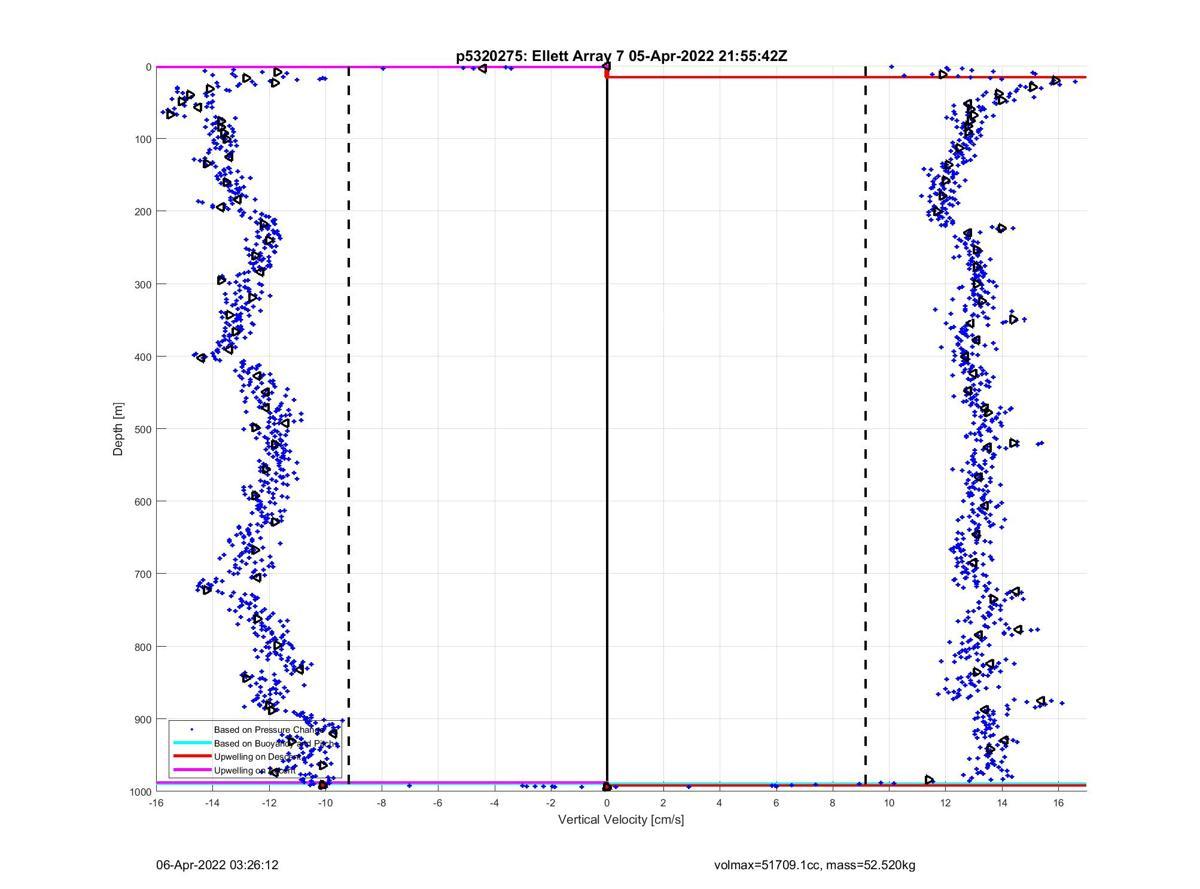Click velocity axis tick label '14'
This screenshot has width=1200, height=889.
pyautogui.click(x=1002, y=803)
